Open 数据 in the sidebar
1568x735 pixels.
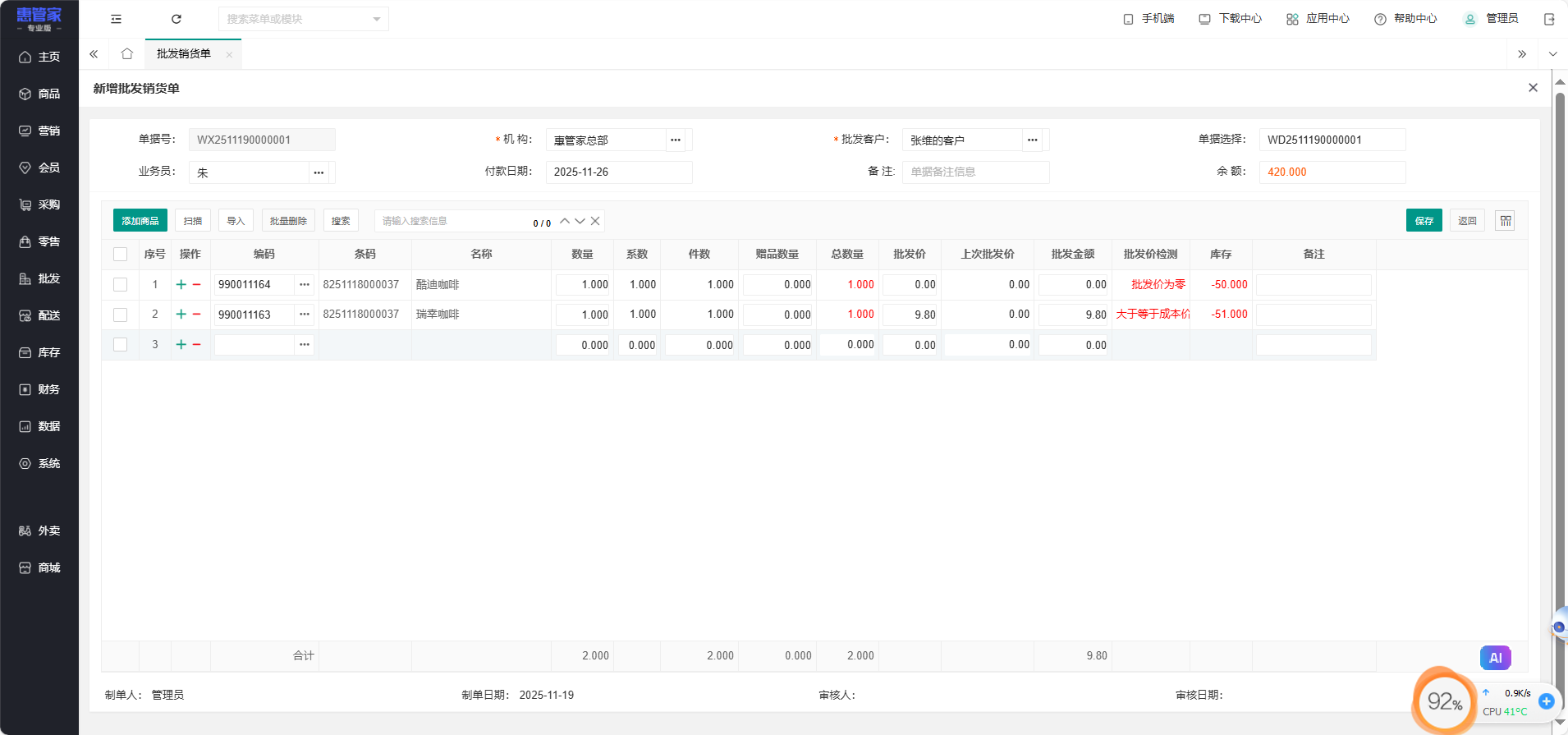point(39,426)
